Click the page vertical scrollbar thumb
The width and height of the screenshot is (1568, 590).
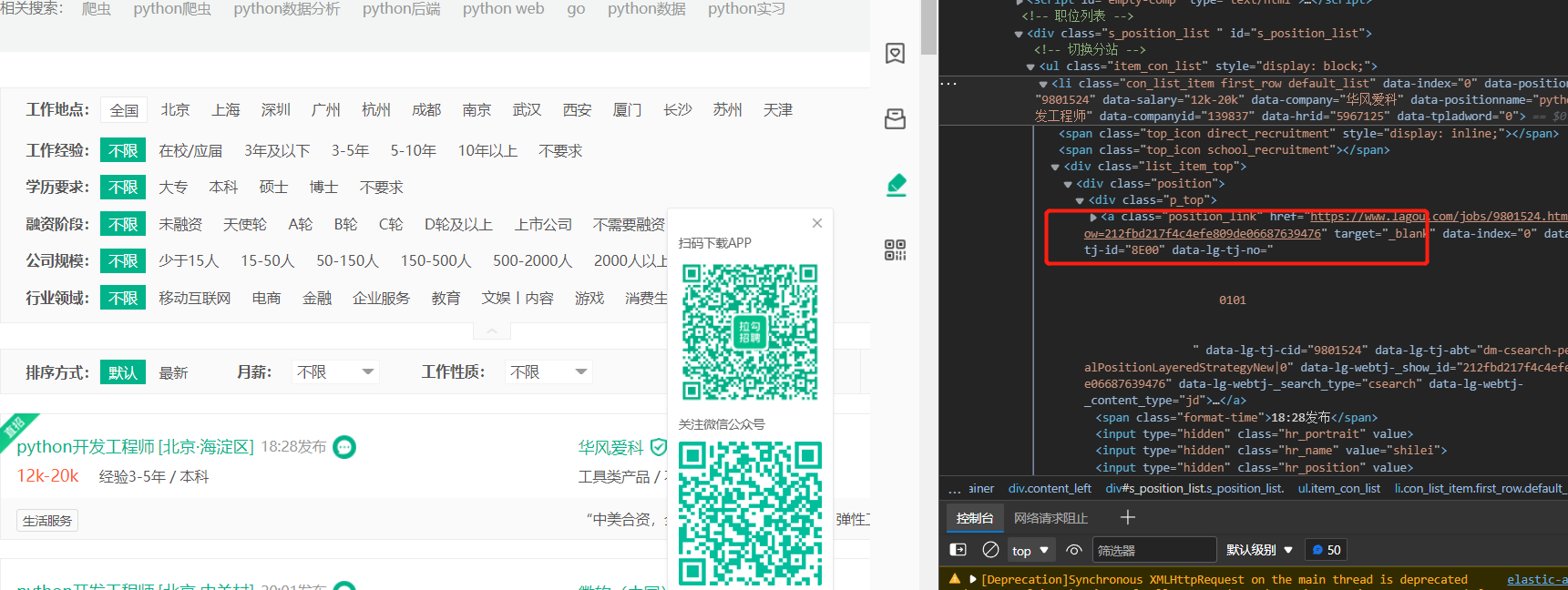928,27
